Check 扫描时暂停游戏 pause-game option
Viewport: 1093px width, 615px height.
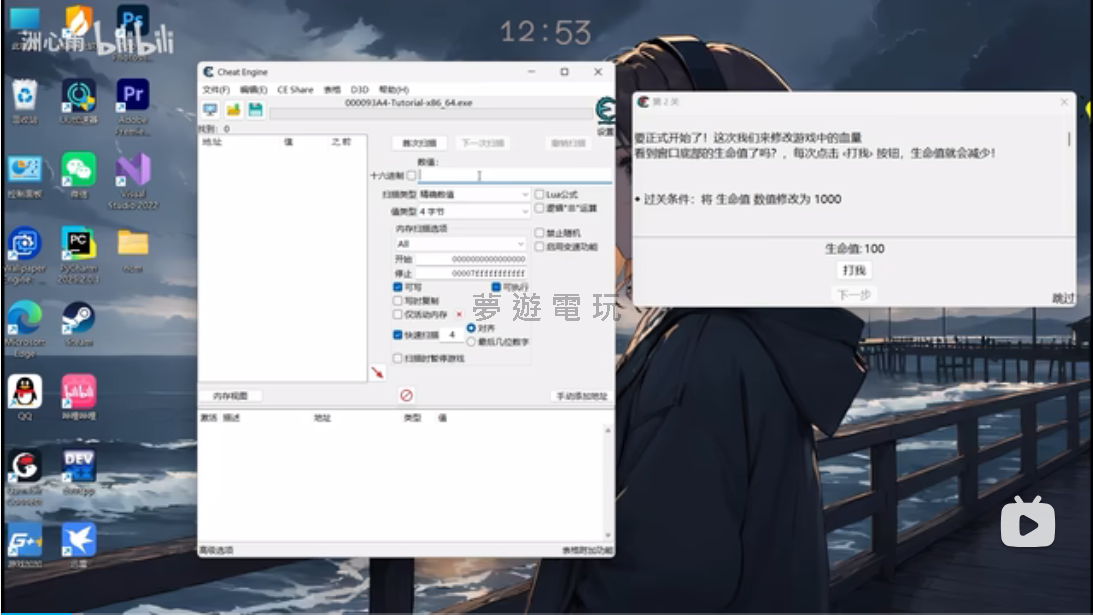(x=398, y=357)
